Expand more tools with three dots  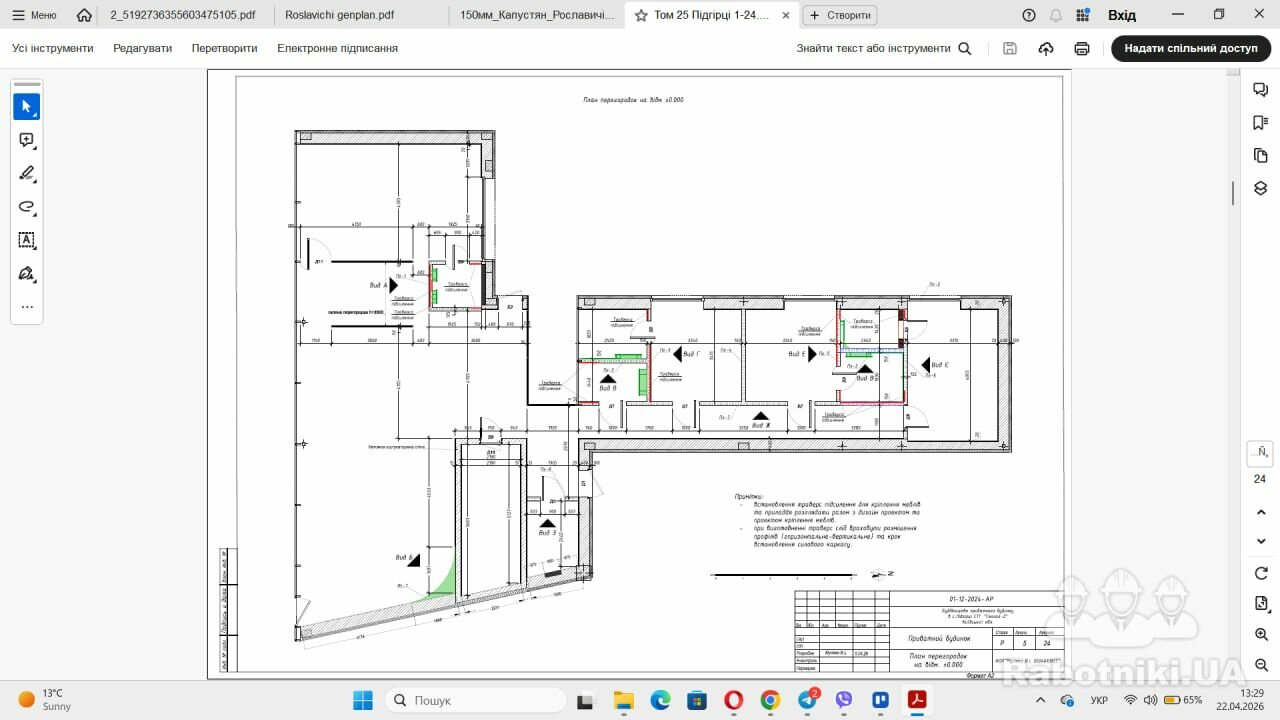click(x=27, y=307)
